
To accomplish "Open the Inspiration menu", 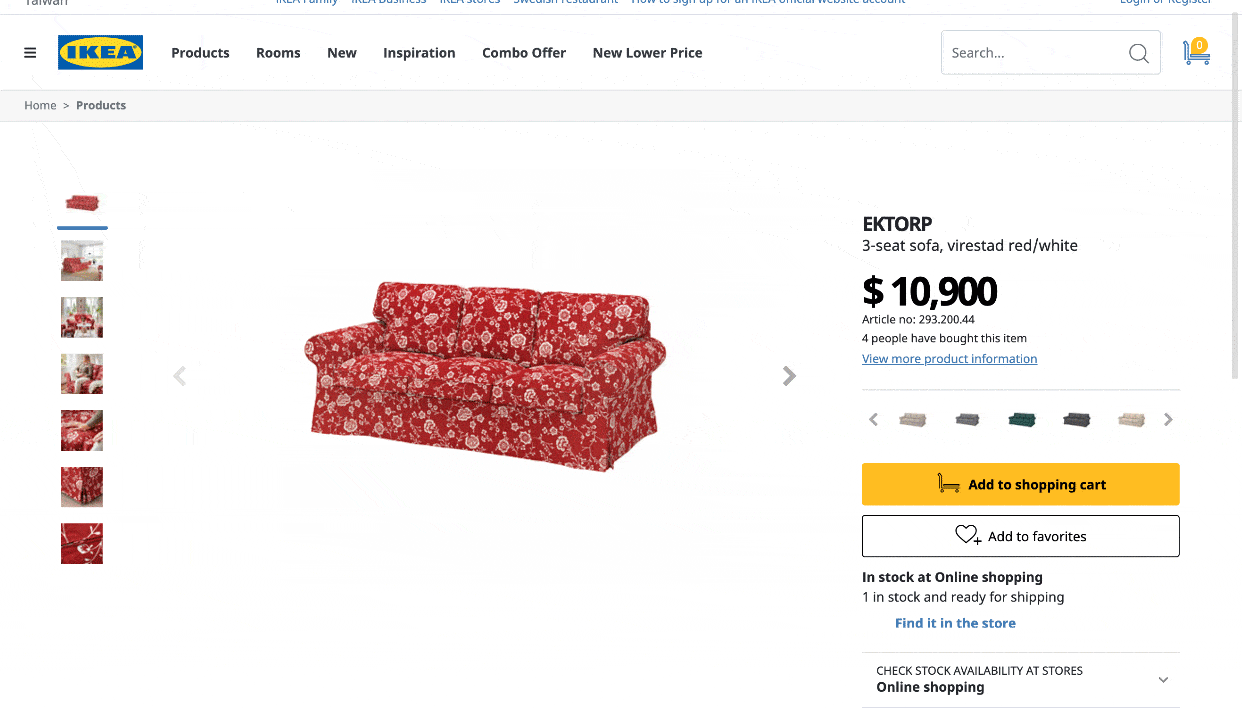I will [x=419, y=53].
